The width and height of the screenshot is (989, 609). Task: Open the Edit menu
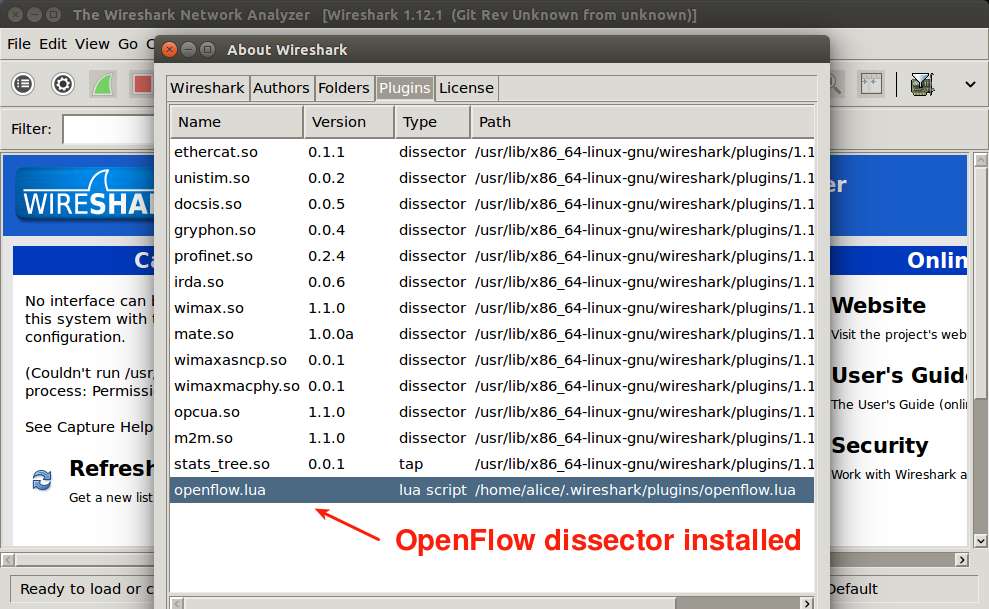(x=52, y=44)
